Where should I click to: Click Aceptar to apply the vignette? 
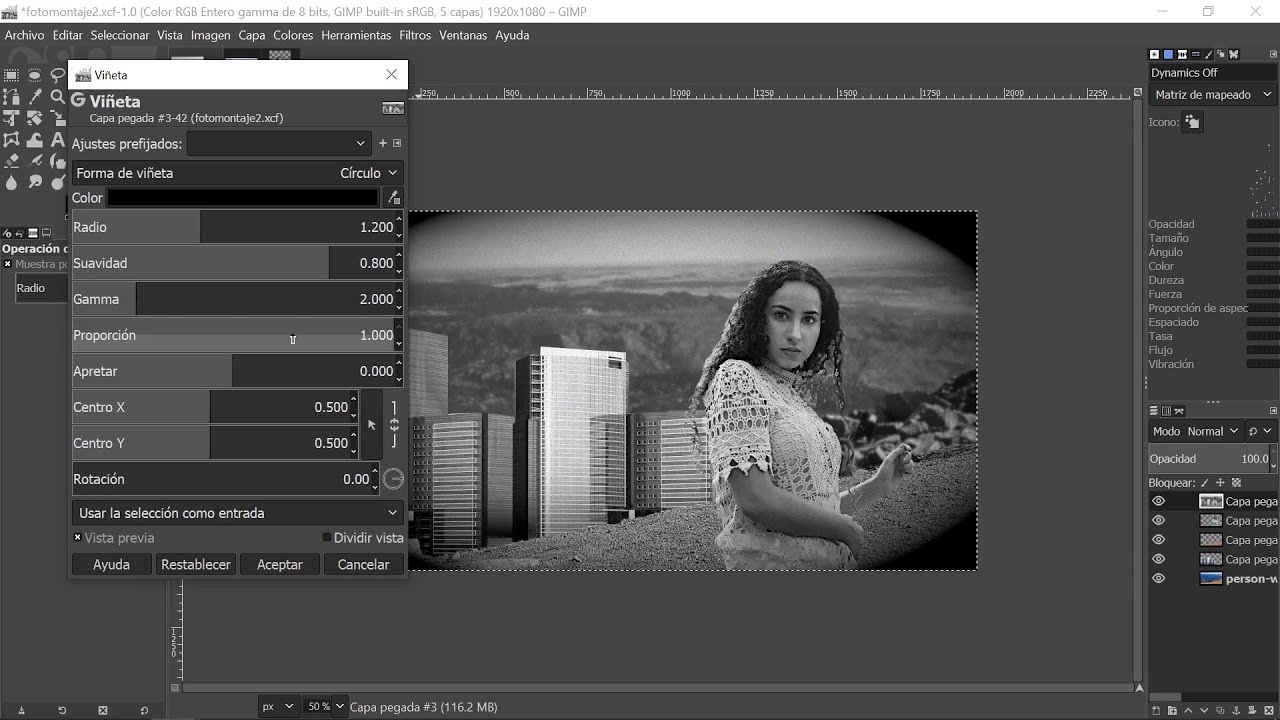pyautogui.click(x=280, y=565)
